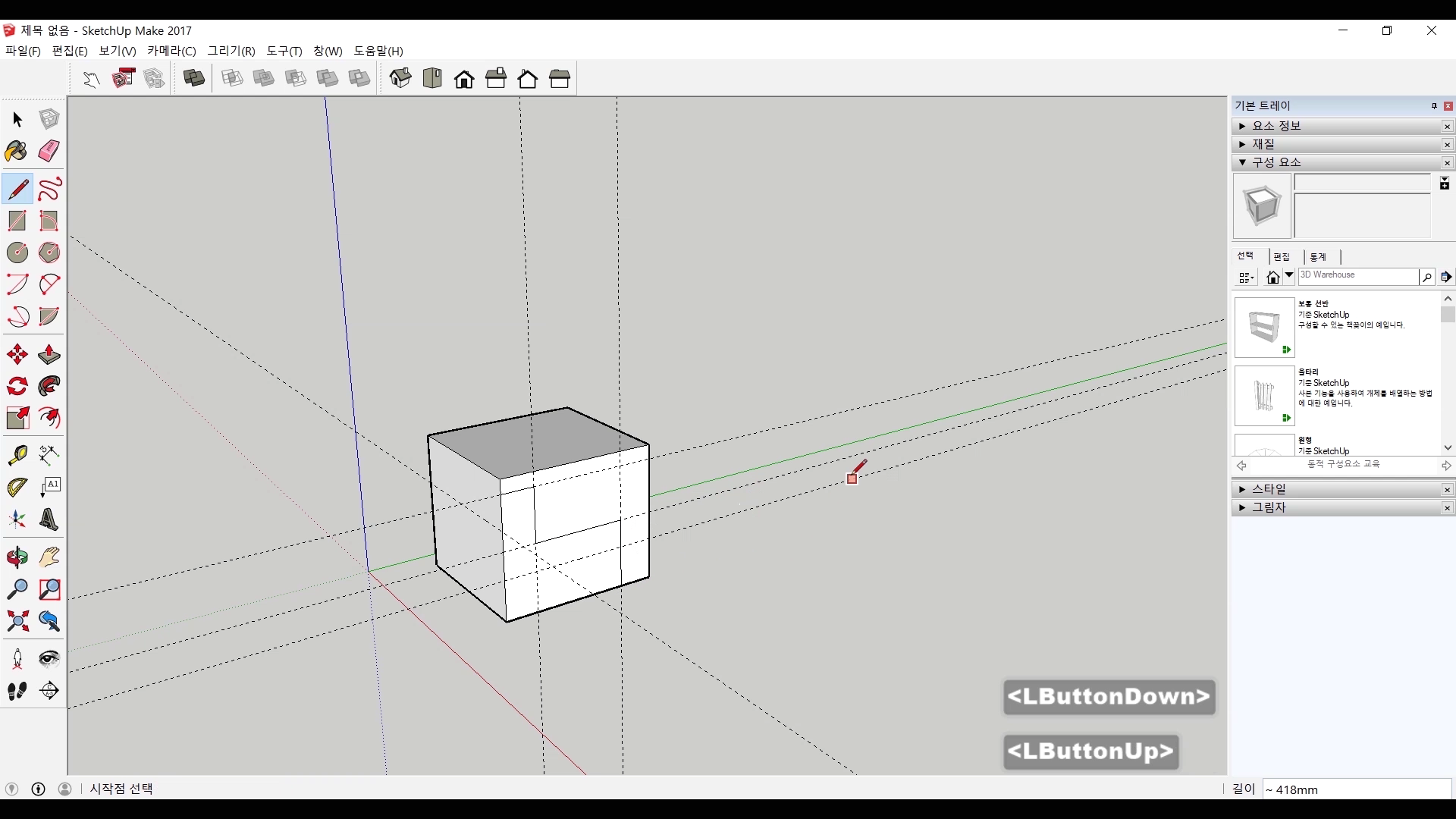Toggle geolocation icon in status bar
The height and width of the screenshot is (819, 1456).
tap(11, 789)
